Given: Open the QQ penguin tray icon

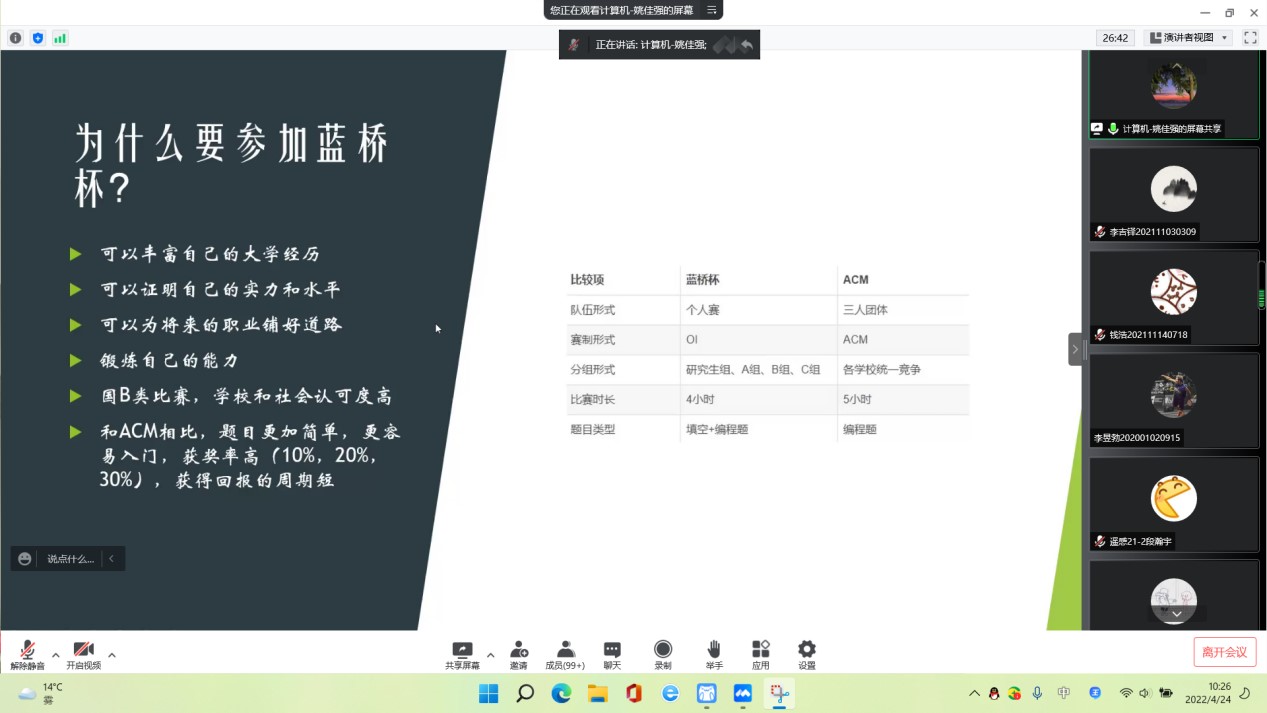Looking at the screenshot, I should point(994,693).
